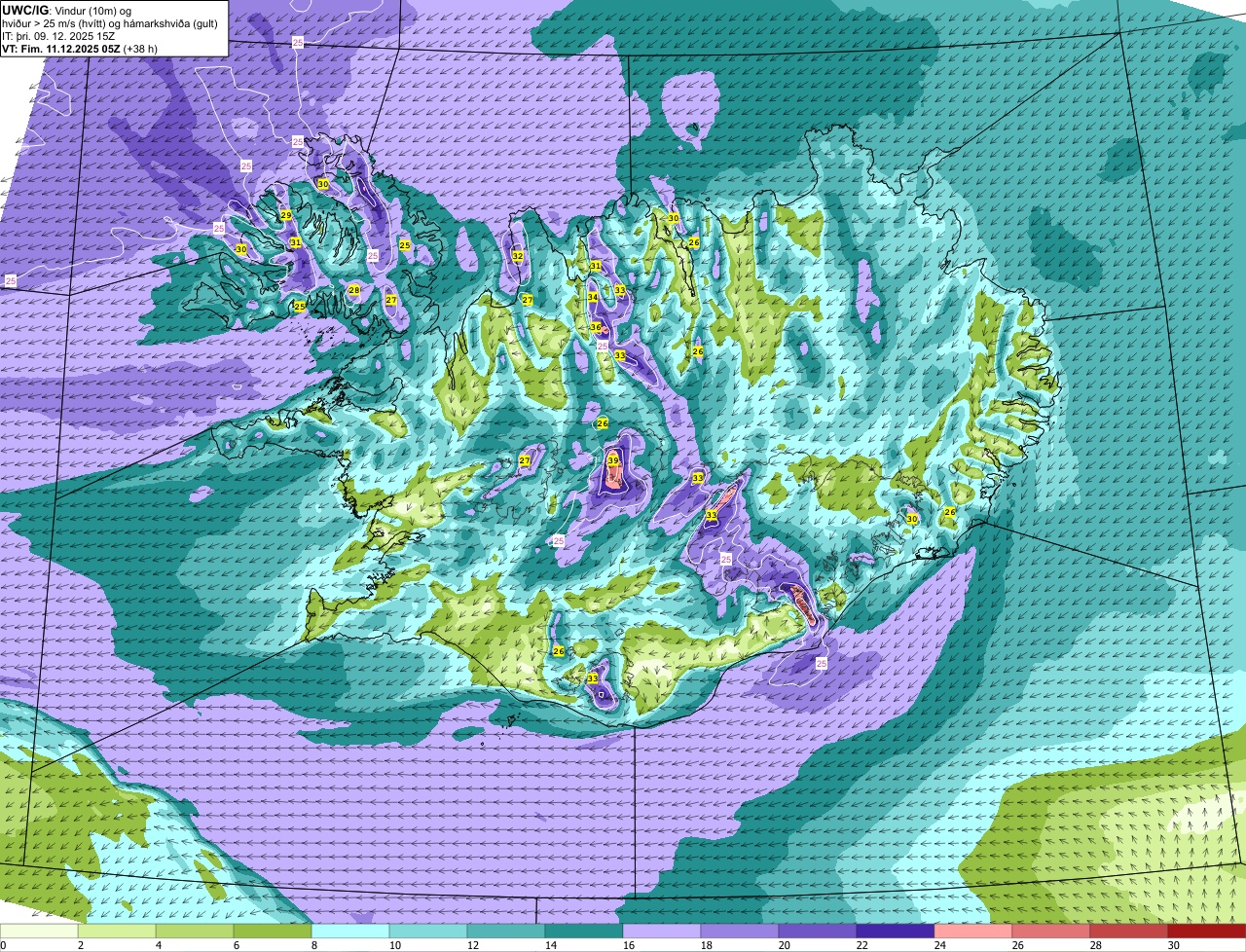The width and height of the screenshot is (1246, 952).
Task: Select the lavender swatch between 16 and 18
Action: pyautogui.click(x=662, y=932)
